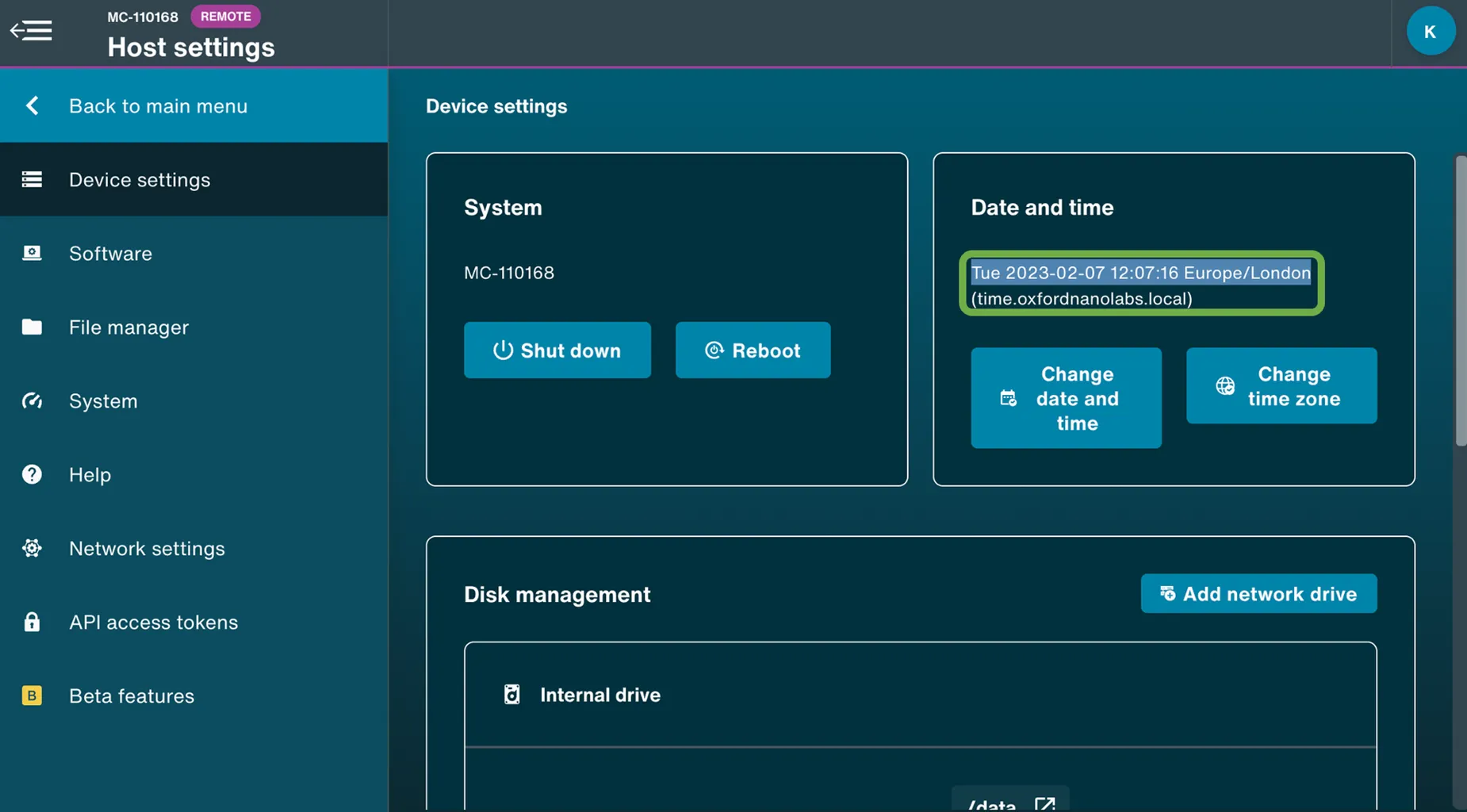Screen dimensions: 1467x812
Task: Click the System gauge icon
Action: pos(32,400)
